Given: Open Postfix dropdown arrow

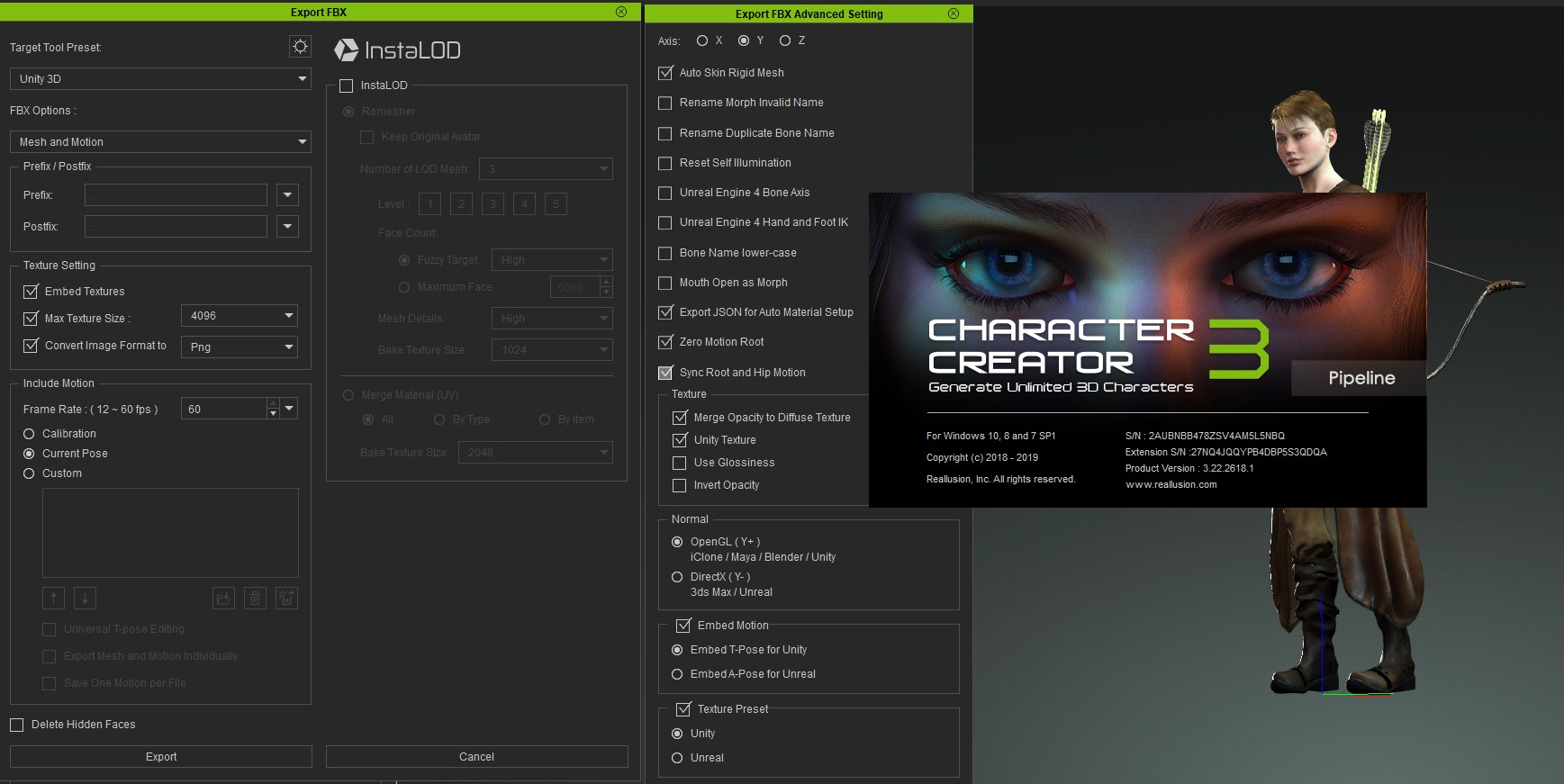Looking at the screenshot, I should pos(287,227).
